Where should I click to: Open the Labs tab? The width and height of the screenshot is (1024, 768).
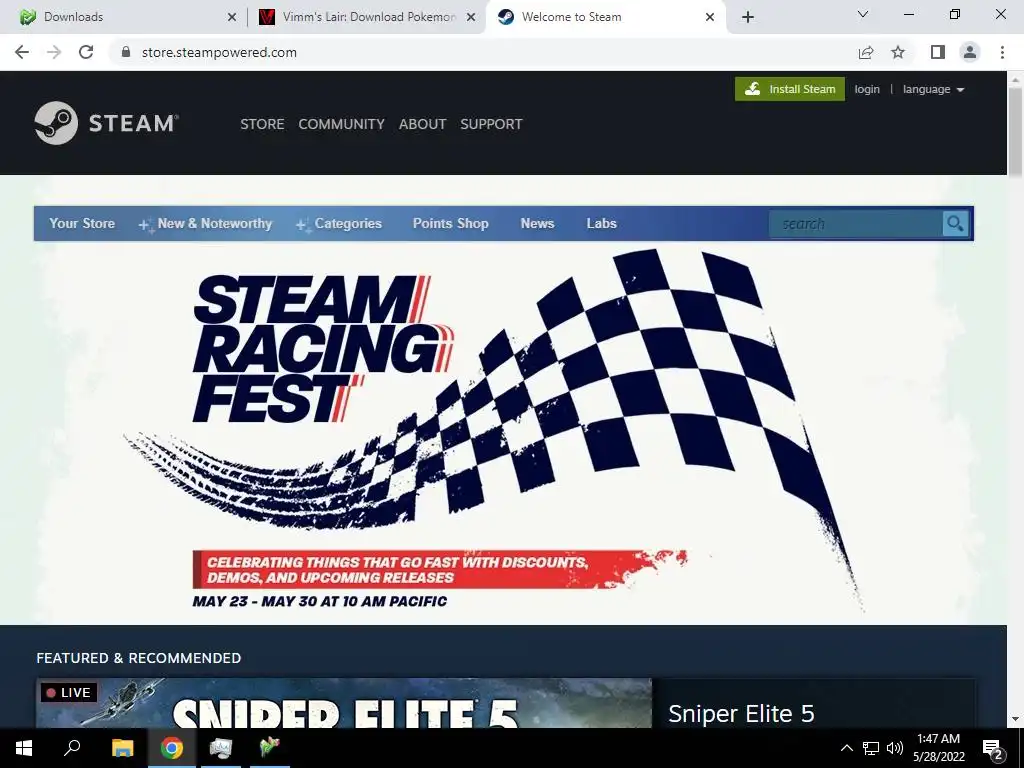601,223
